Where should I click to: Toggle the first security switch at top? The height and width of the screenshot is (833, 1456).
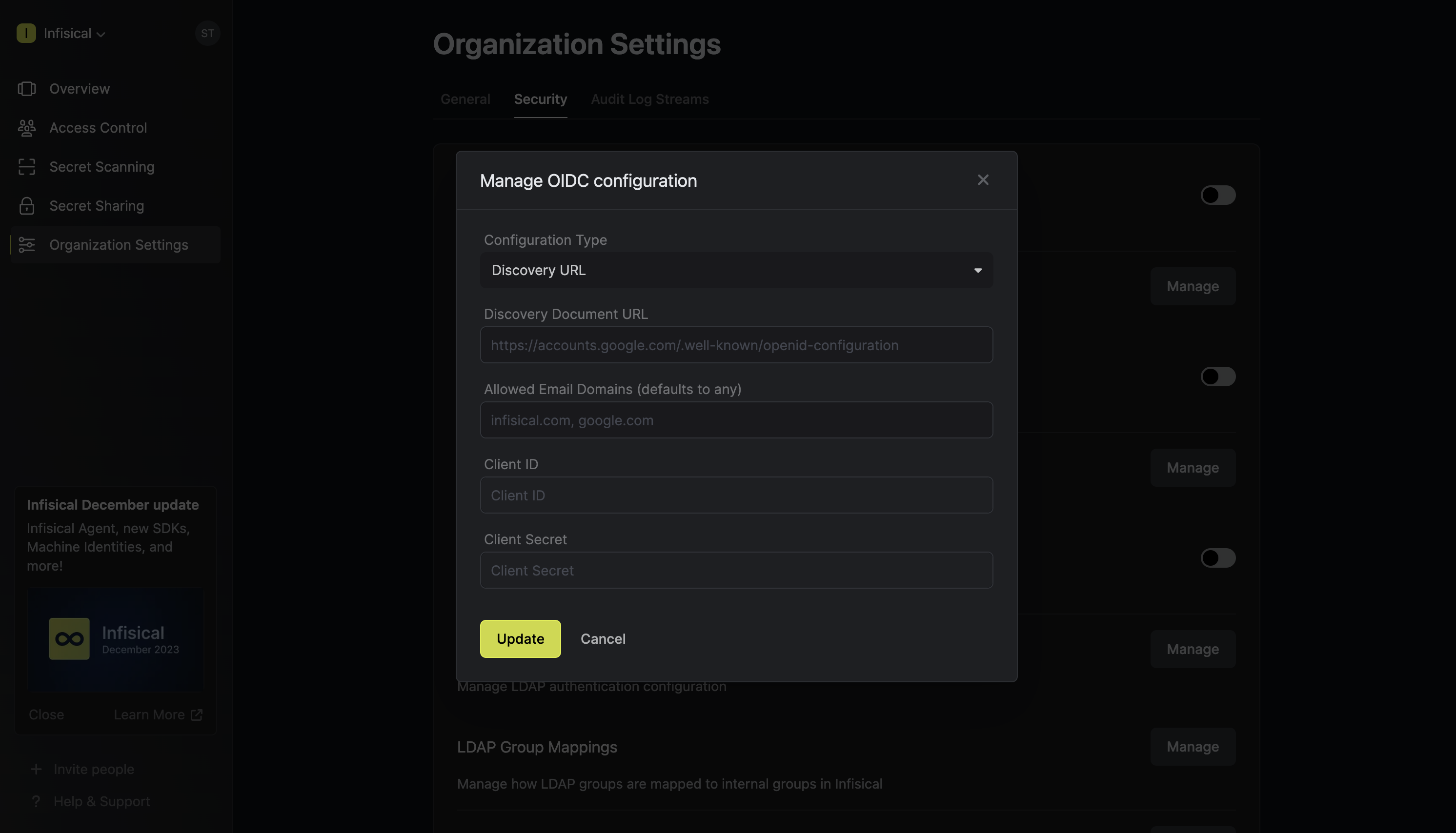pos(1218,195)
